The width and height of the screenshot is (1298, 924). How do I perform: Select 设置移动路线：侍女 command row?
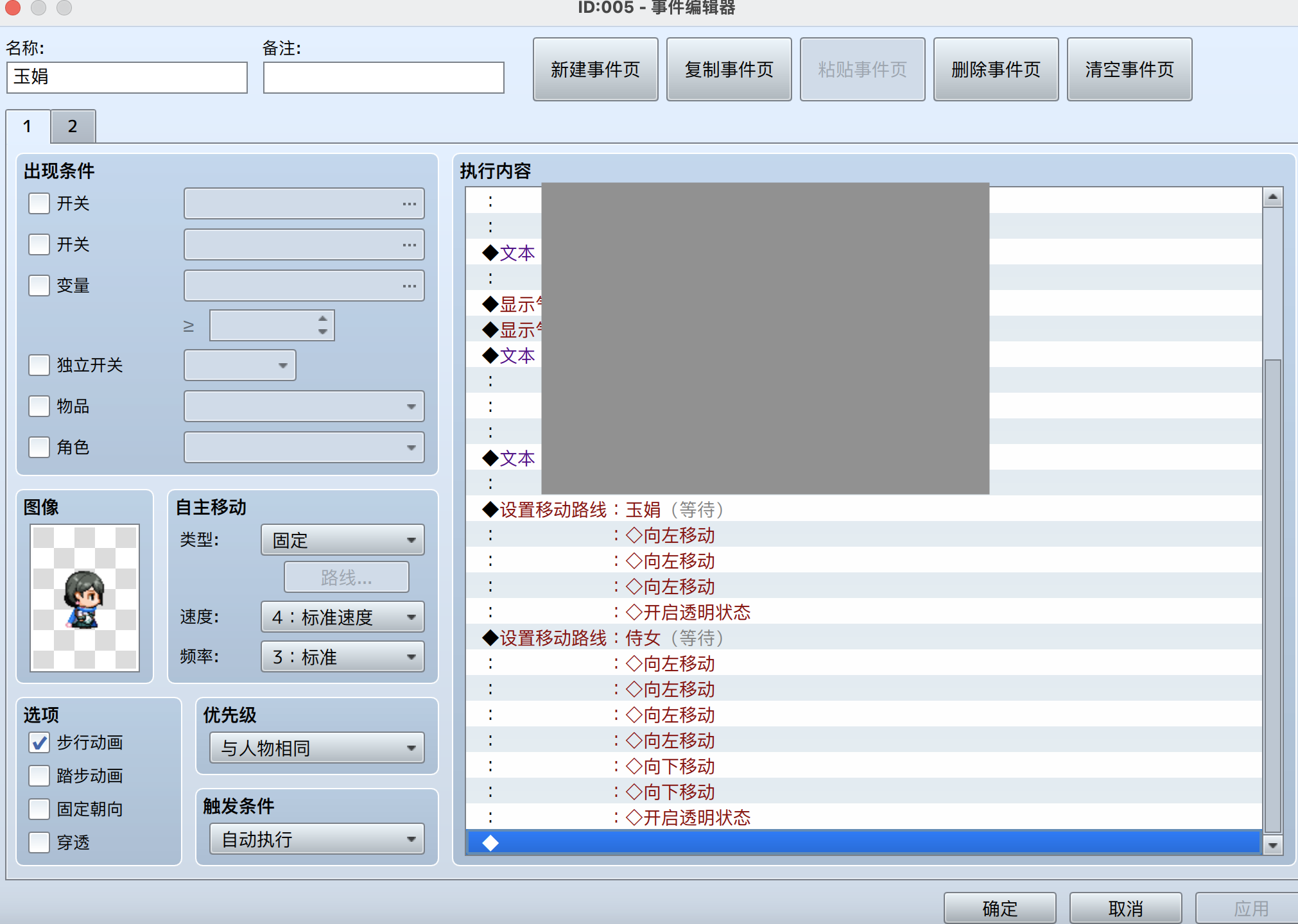tap(863, 638)
